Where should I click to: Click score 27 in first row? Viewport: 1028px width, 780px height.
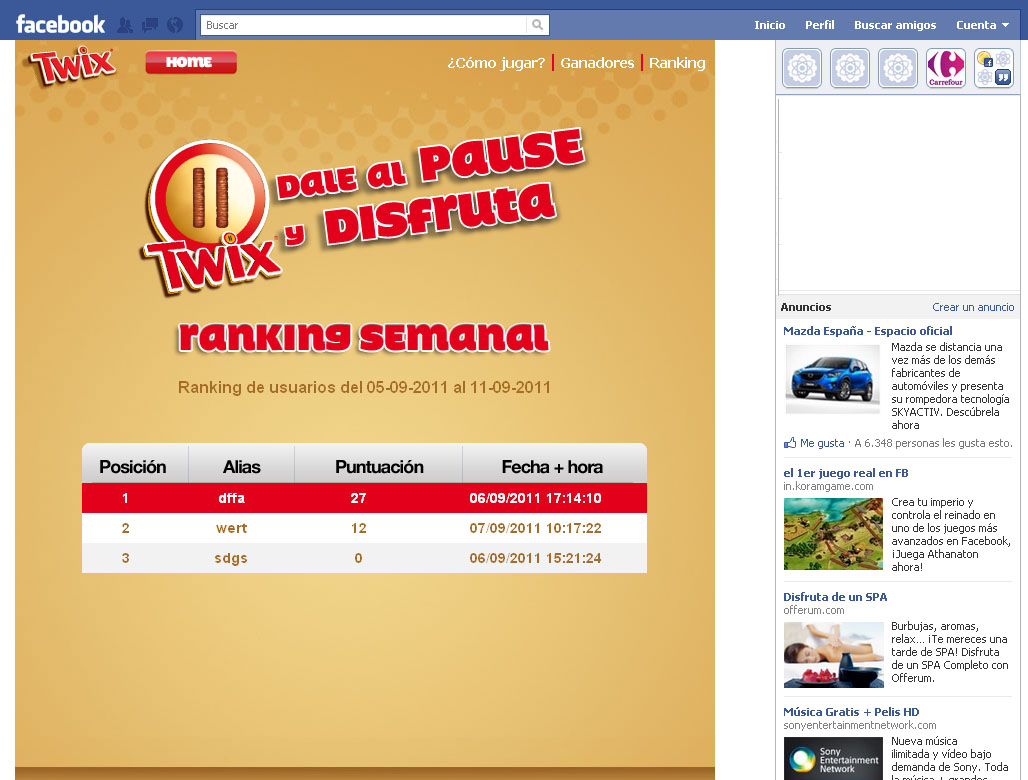tap(358, 498)
